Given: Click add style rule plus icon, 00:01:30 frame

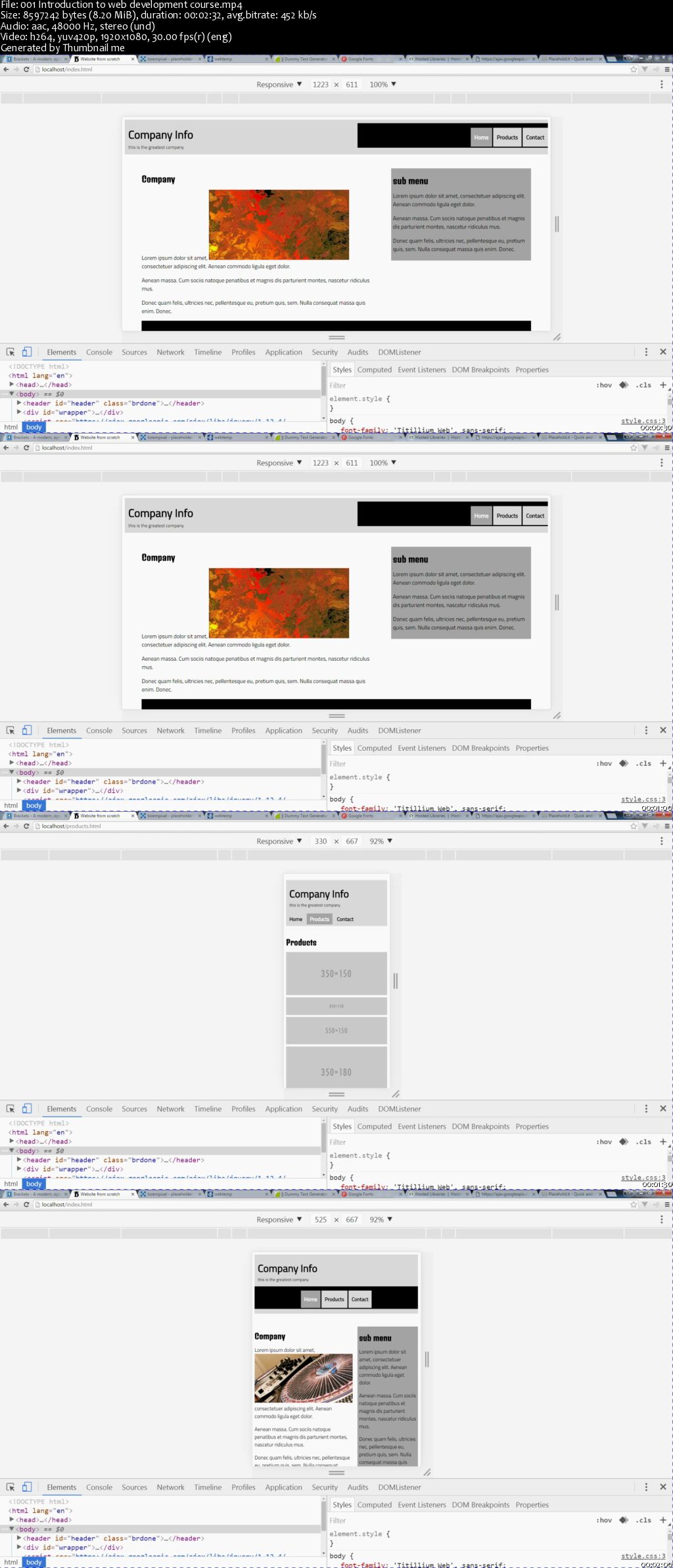Looking at the screenshot, I should tap(662, 1142).
